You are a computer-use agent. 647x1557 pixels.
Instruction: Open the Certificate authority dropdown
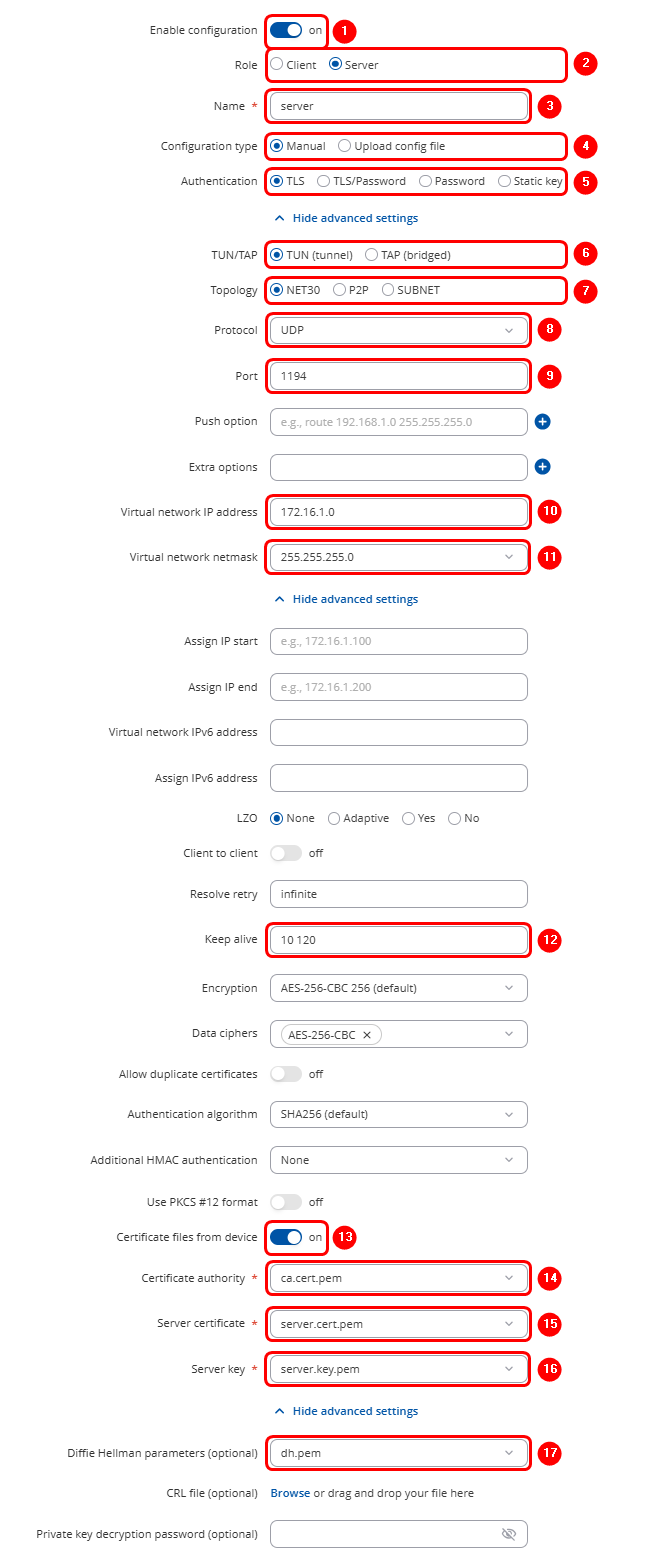[398, 1278]
